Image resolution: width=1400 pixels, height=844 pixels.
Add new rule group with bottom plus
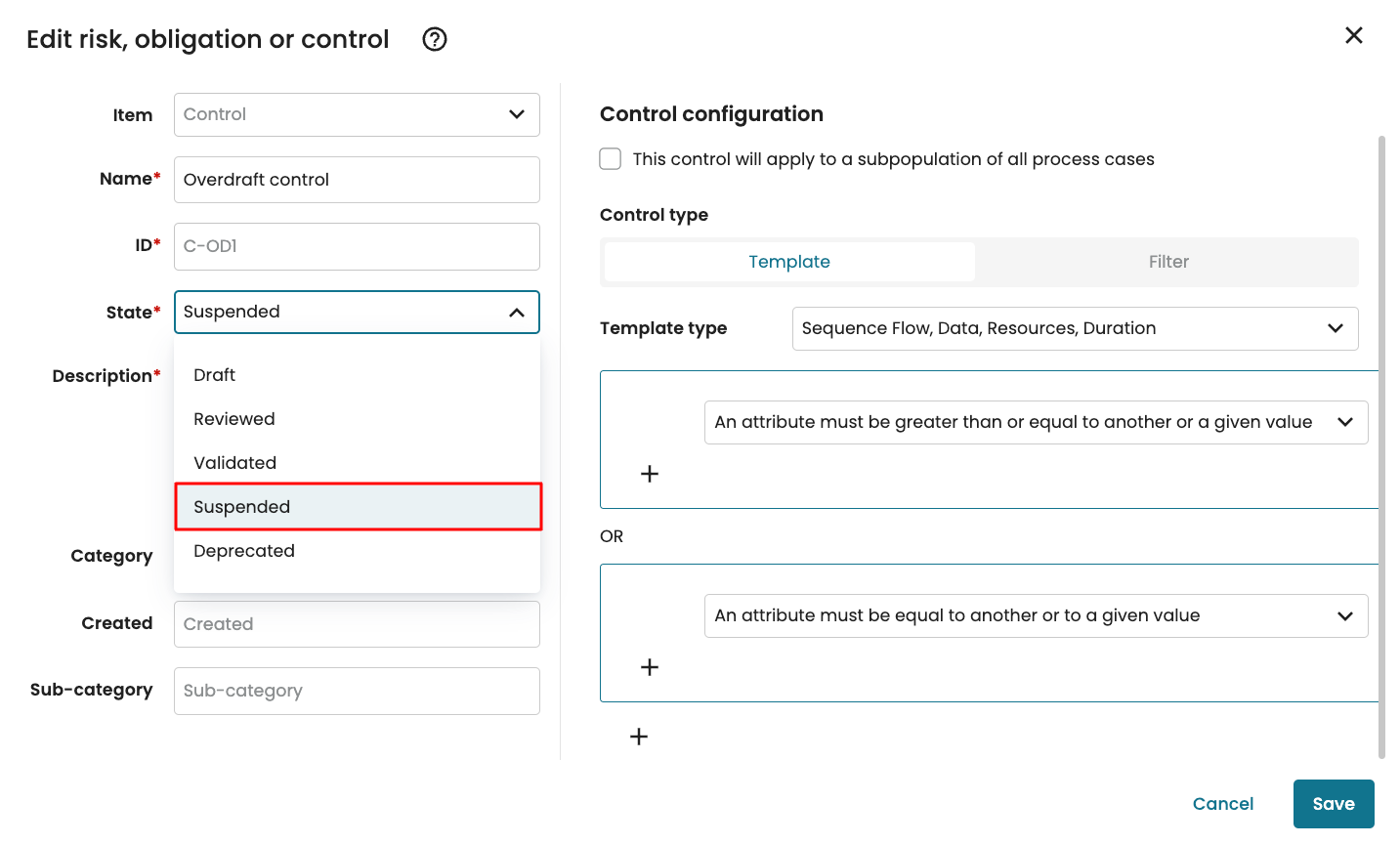639,737
